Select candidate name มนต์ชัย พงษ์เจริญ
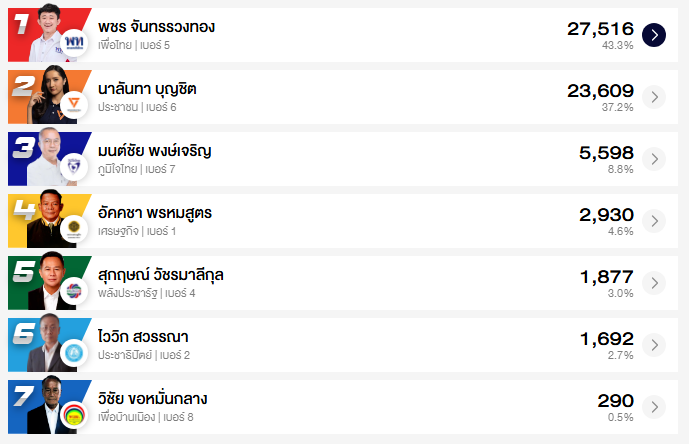Screen dimensions: 689x444 click(x=155, y=151)
